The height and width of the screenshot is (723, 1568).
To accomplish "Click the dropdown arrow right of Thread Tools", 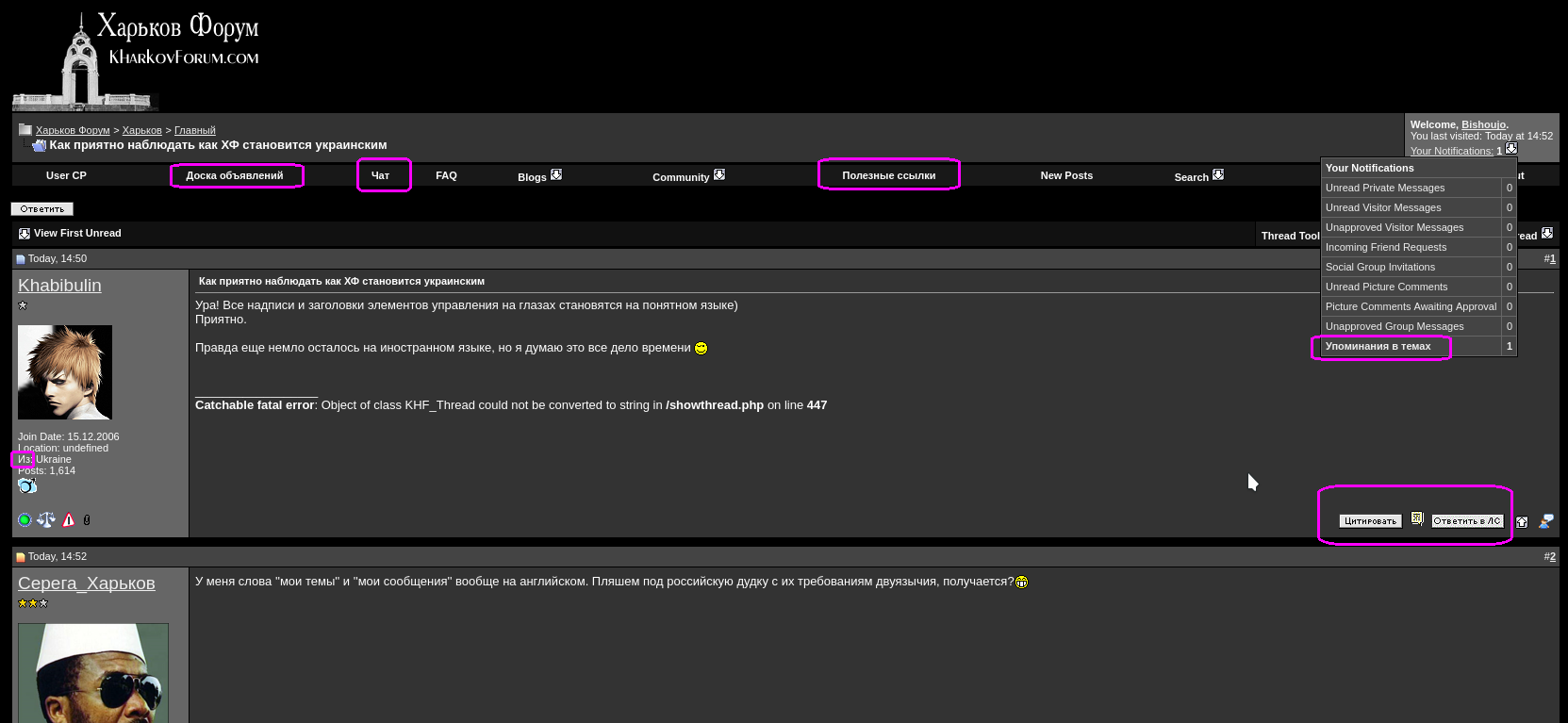I will point(1547,233).
